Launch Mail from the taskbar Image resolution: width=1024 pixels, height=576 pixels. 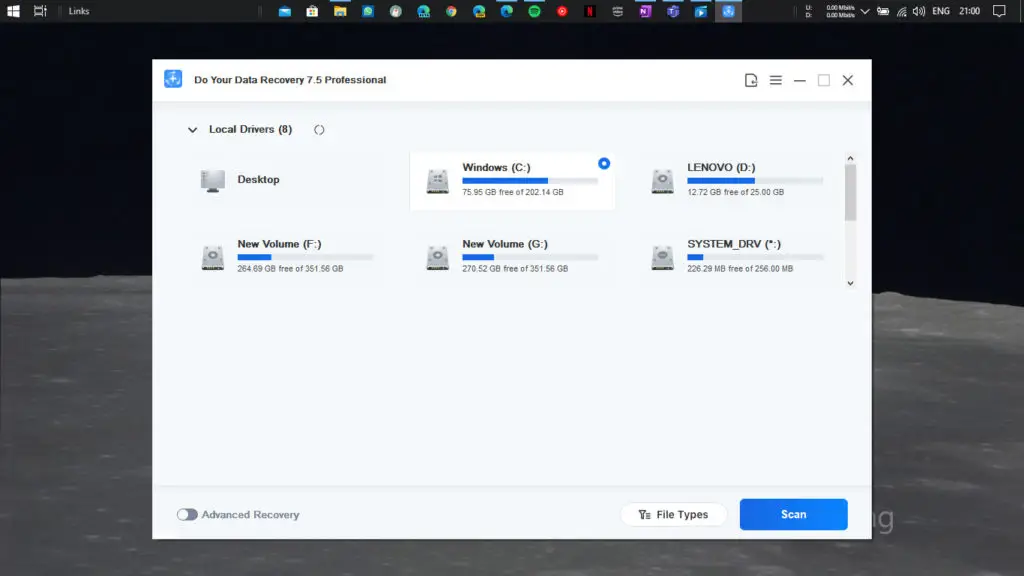(285, 11)
